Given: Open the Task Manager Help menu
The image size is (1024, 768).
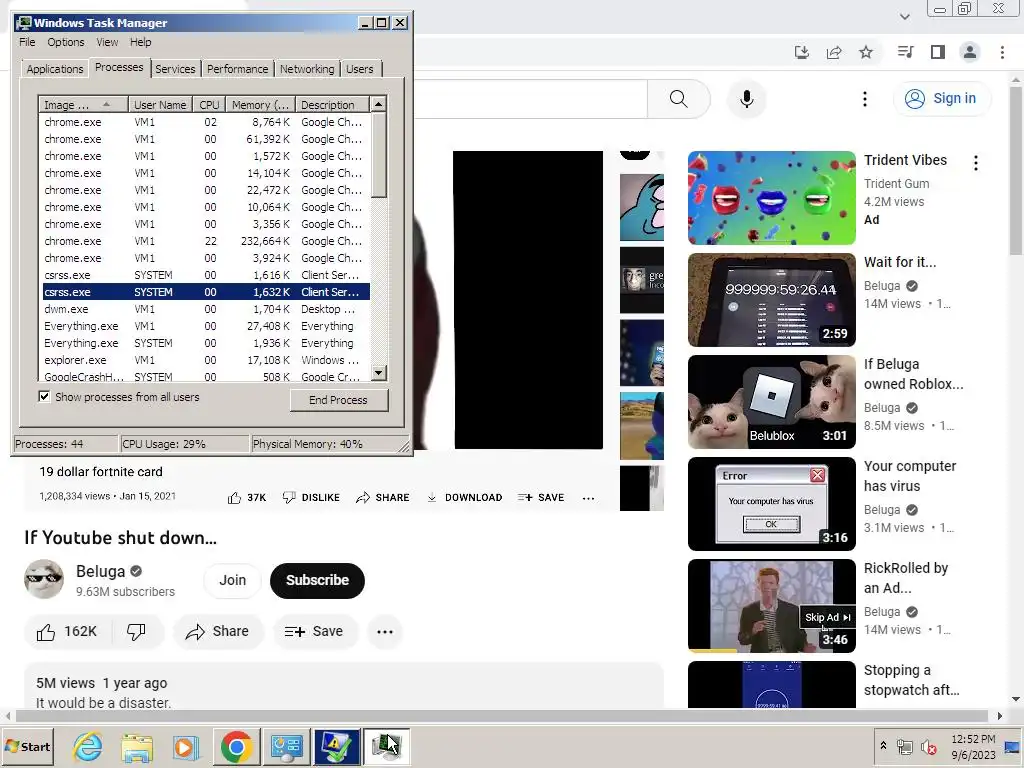Looking at the screenshot, I should (x=140, y=42).
